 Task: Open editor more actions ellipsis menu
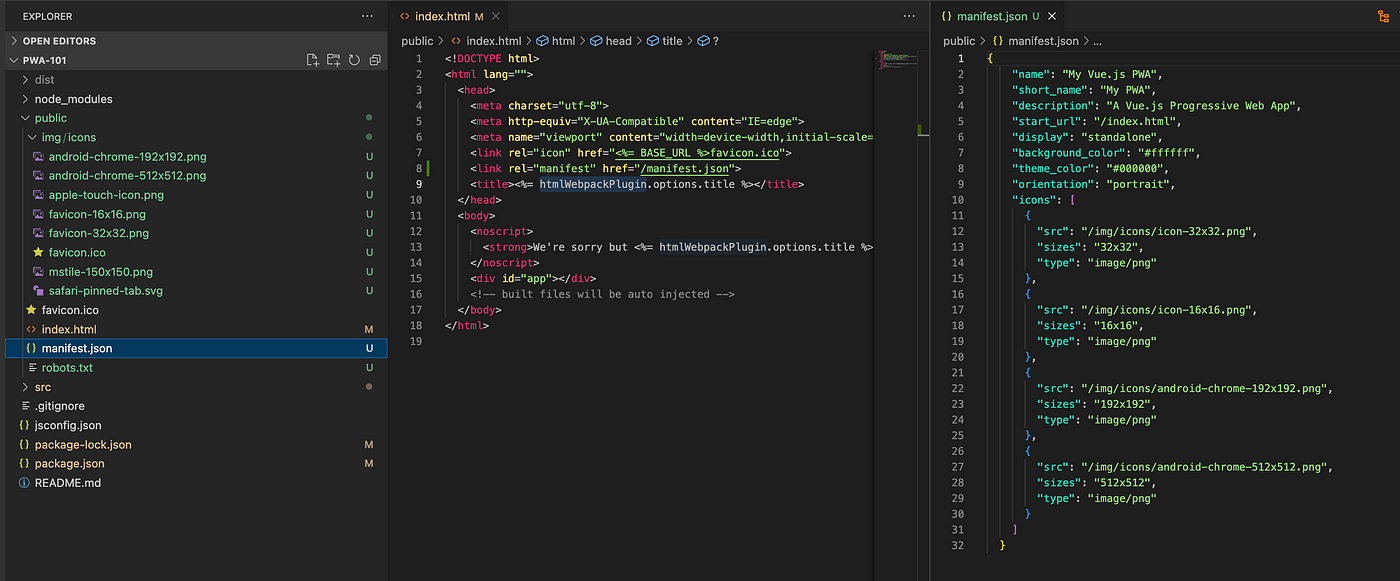point(908,16)
